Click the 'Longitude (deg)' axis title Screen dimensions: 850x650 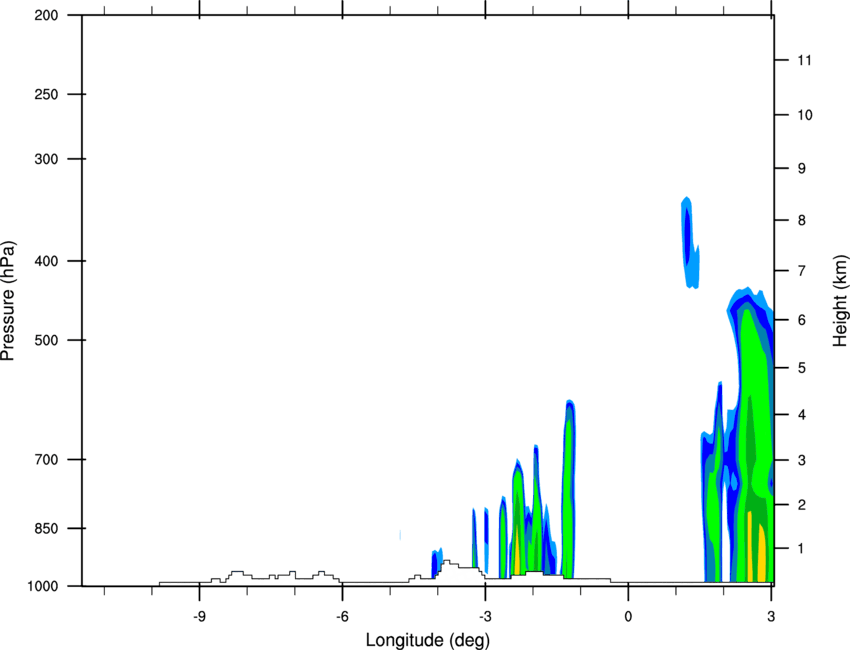tap(428, 640)
